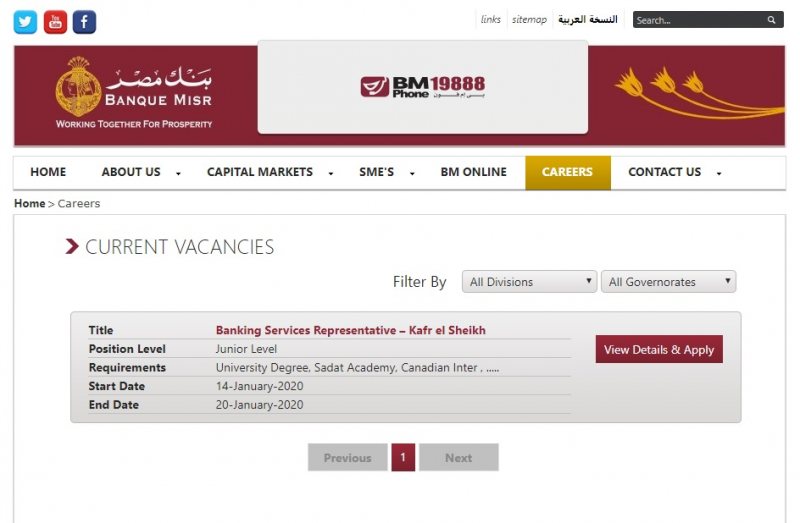Open the Contact Us menu item
Viewport: 800px width, 523px height.
pyautogui.click(x=664, y=172)
